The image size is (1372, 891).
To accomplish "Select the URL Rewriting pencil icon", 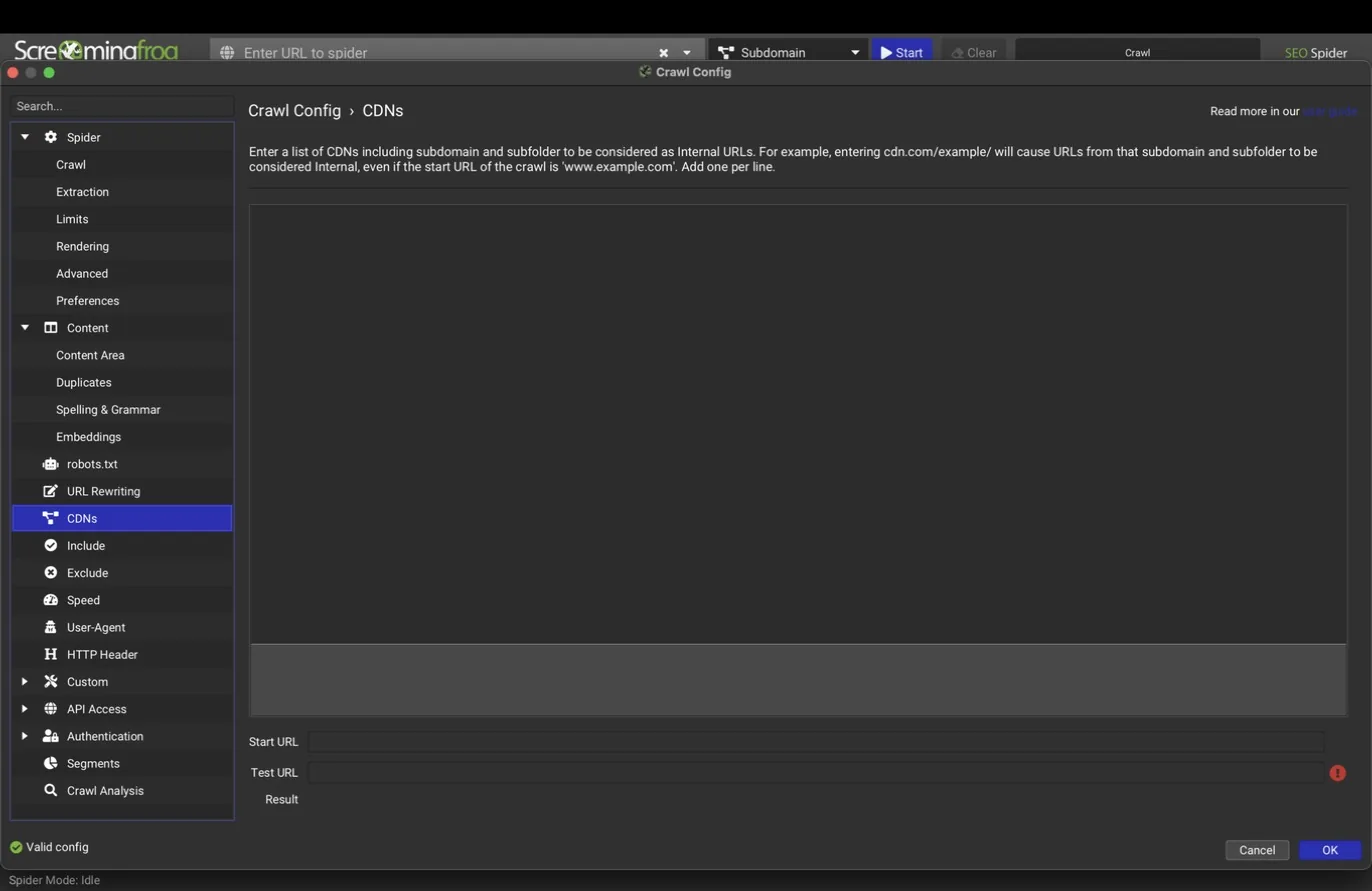I will coord(50,491).
